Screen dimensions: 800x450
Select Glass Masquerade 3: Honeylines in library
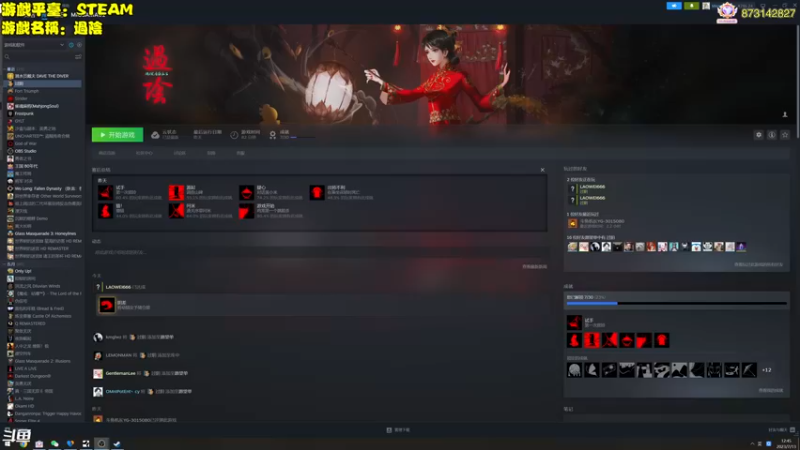44,234
